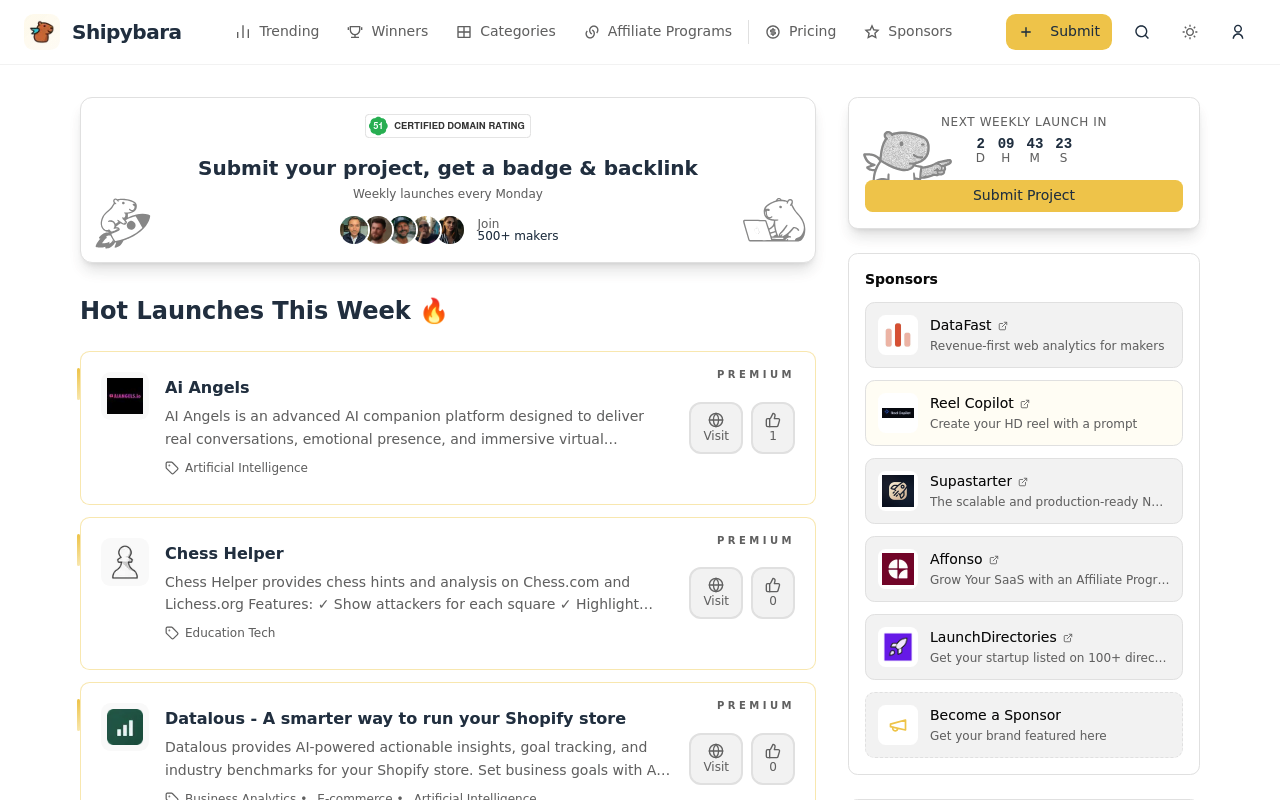Open the LaunchDirectories sponsor link

click(1024, 647)
